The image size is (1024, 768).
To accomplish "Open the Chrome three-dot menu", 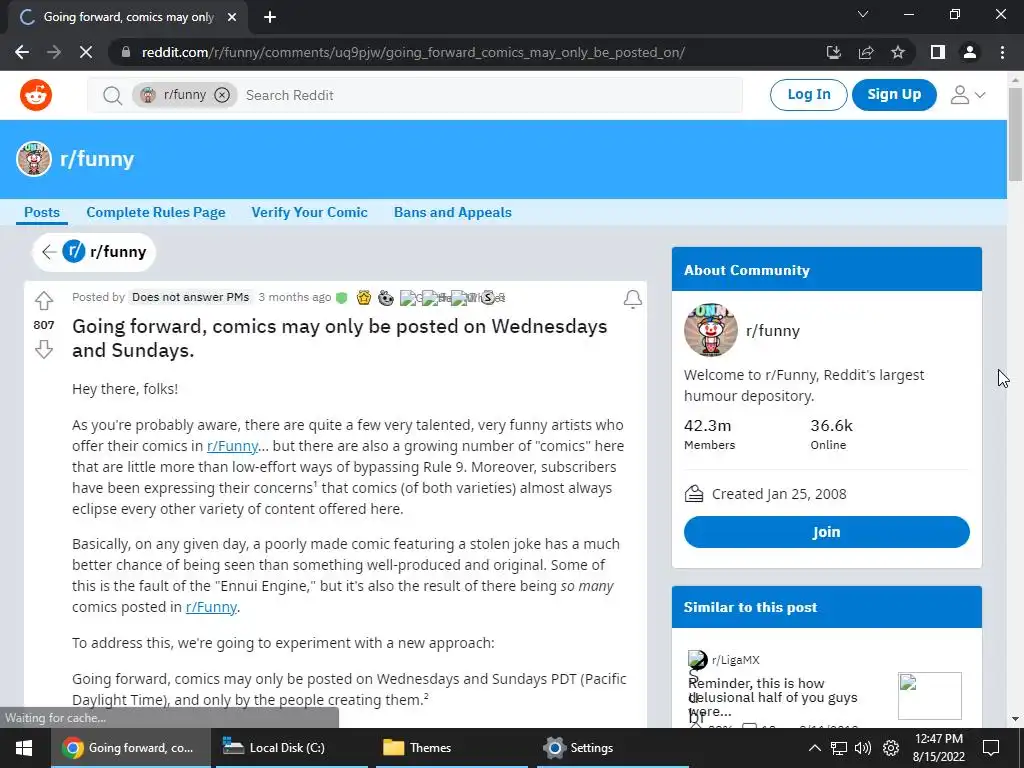I will pos(1002,52).
